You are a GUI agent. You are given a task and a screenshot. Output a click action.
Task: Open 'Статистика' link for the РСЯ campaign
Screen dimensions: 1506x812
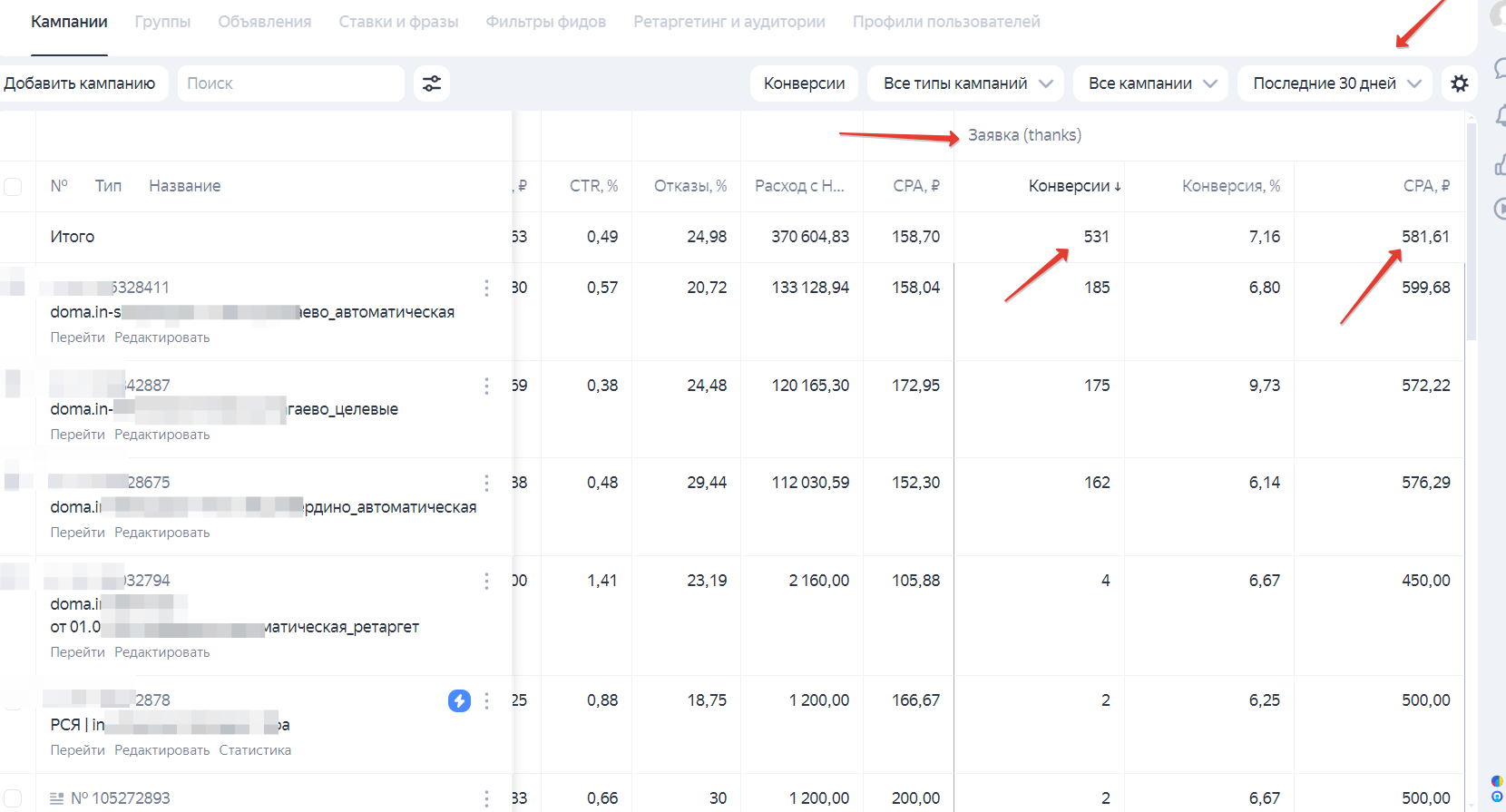tap(255, 750)
